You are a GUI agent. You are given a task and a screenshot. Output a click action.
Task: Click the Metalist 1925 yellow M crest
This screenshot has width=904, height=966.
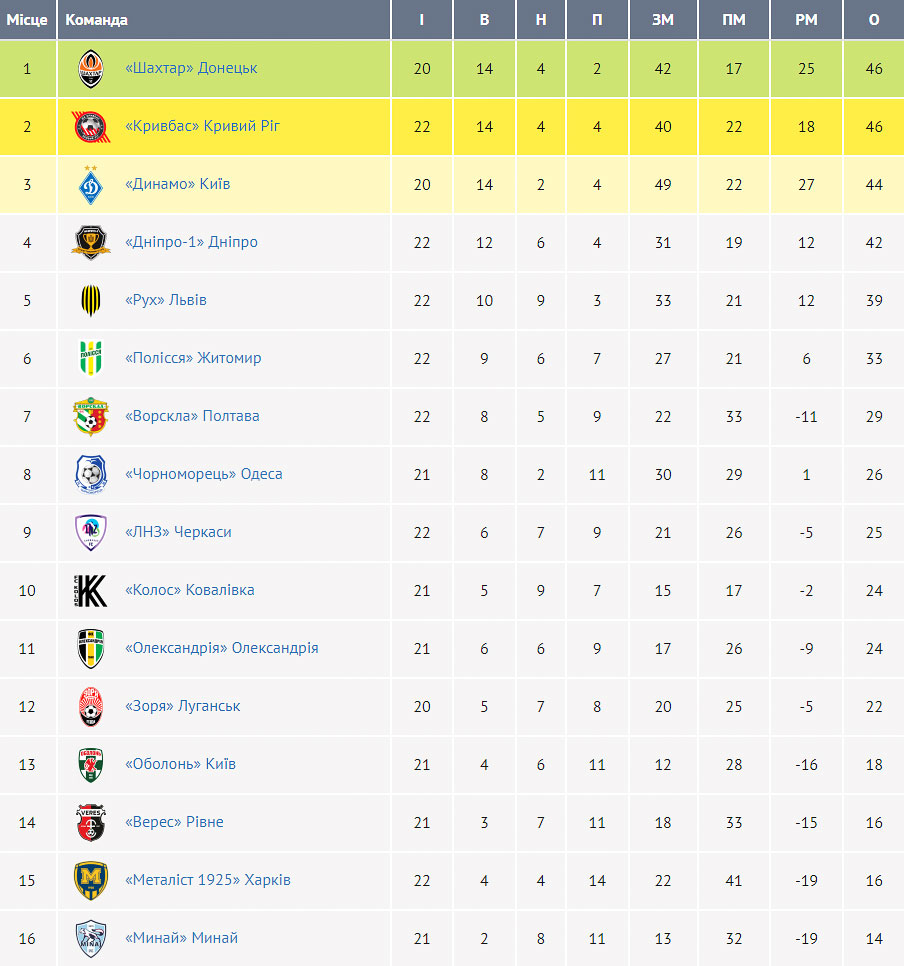(x=91, y=880)
